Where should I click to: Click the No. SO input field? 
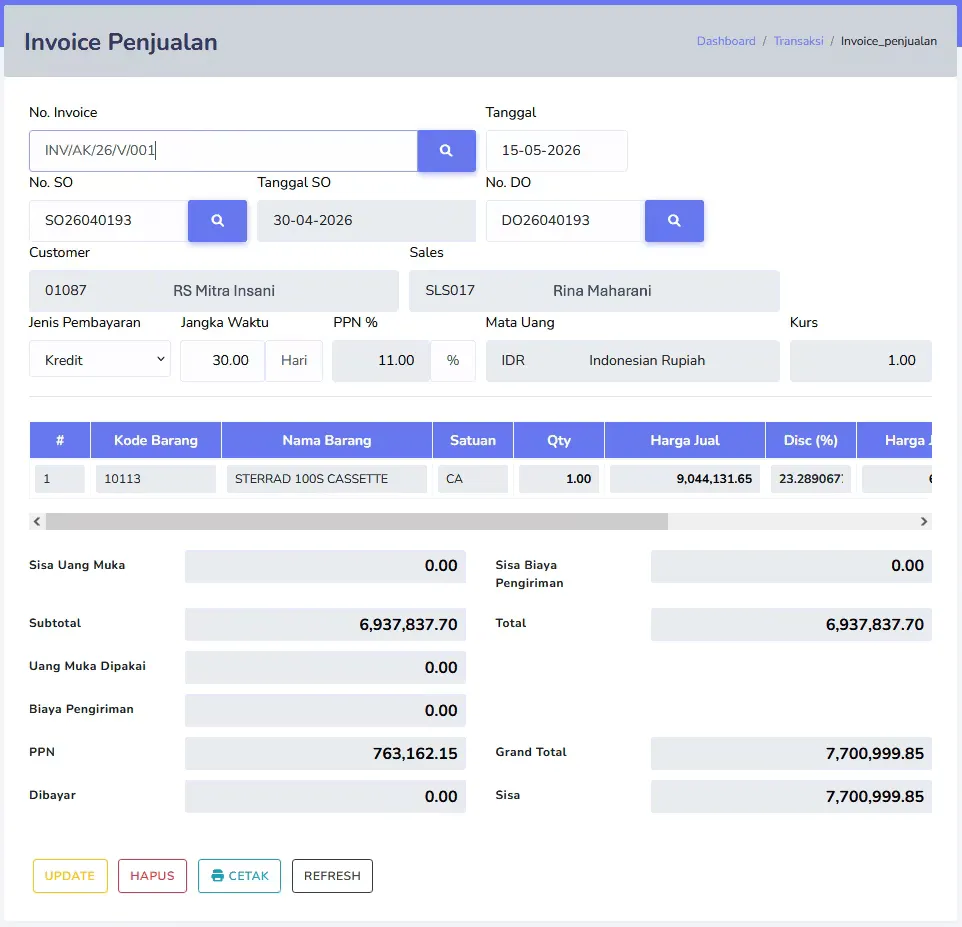pyautogui.click(x=109, y=220)
